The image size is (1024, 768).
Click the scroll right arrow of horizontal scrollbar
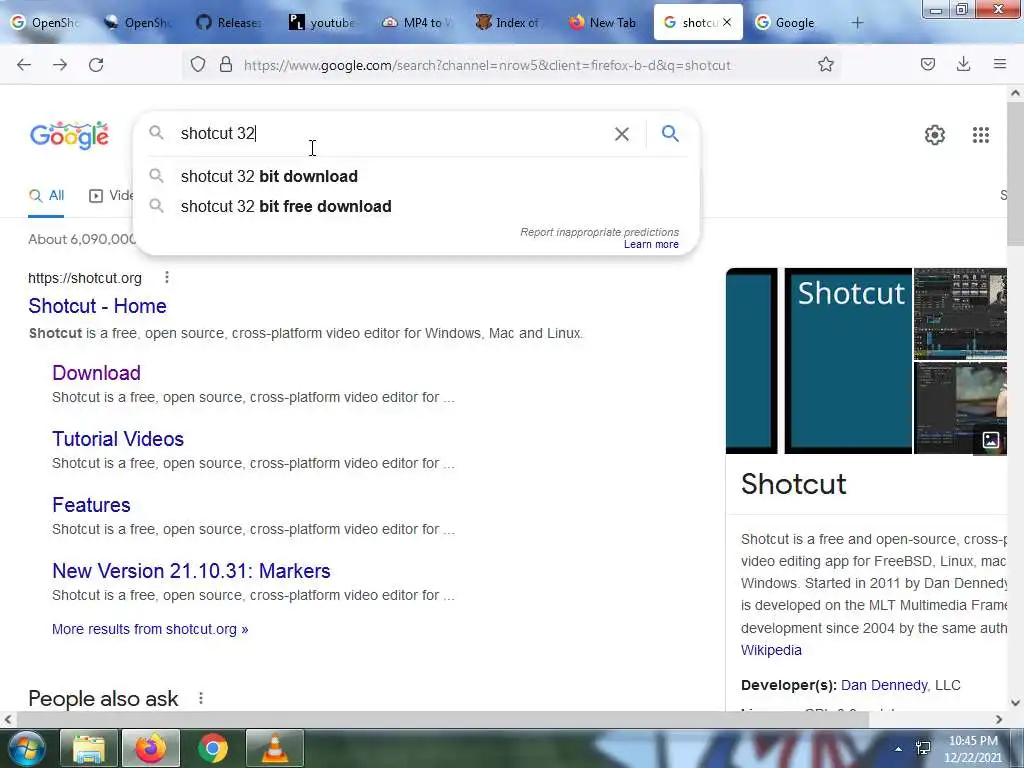coord(999,719)
